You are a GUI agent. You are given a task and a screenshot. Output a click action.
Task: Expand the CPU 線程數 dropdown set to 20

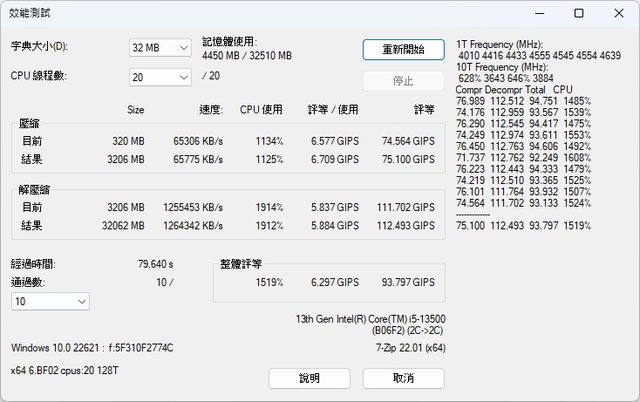point(160,78)
